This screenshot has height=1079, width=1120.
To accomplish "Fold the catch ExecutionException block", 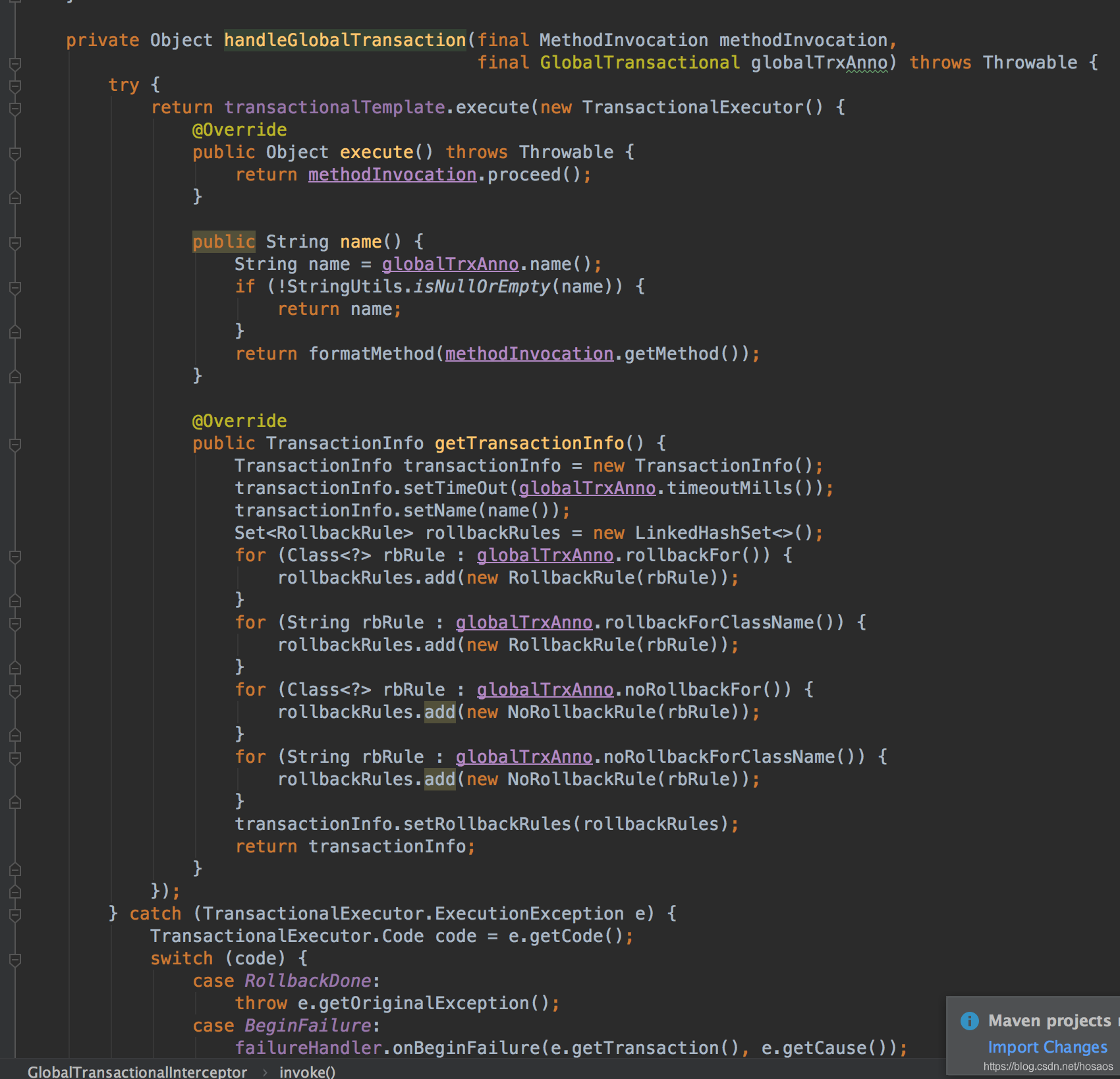I will pos(15,914).
